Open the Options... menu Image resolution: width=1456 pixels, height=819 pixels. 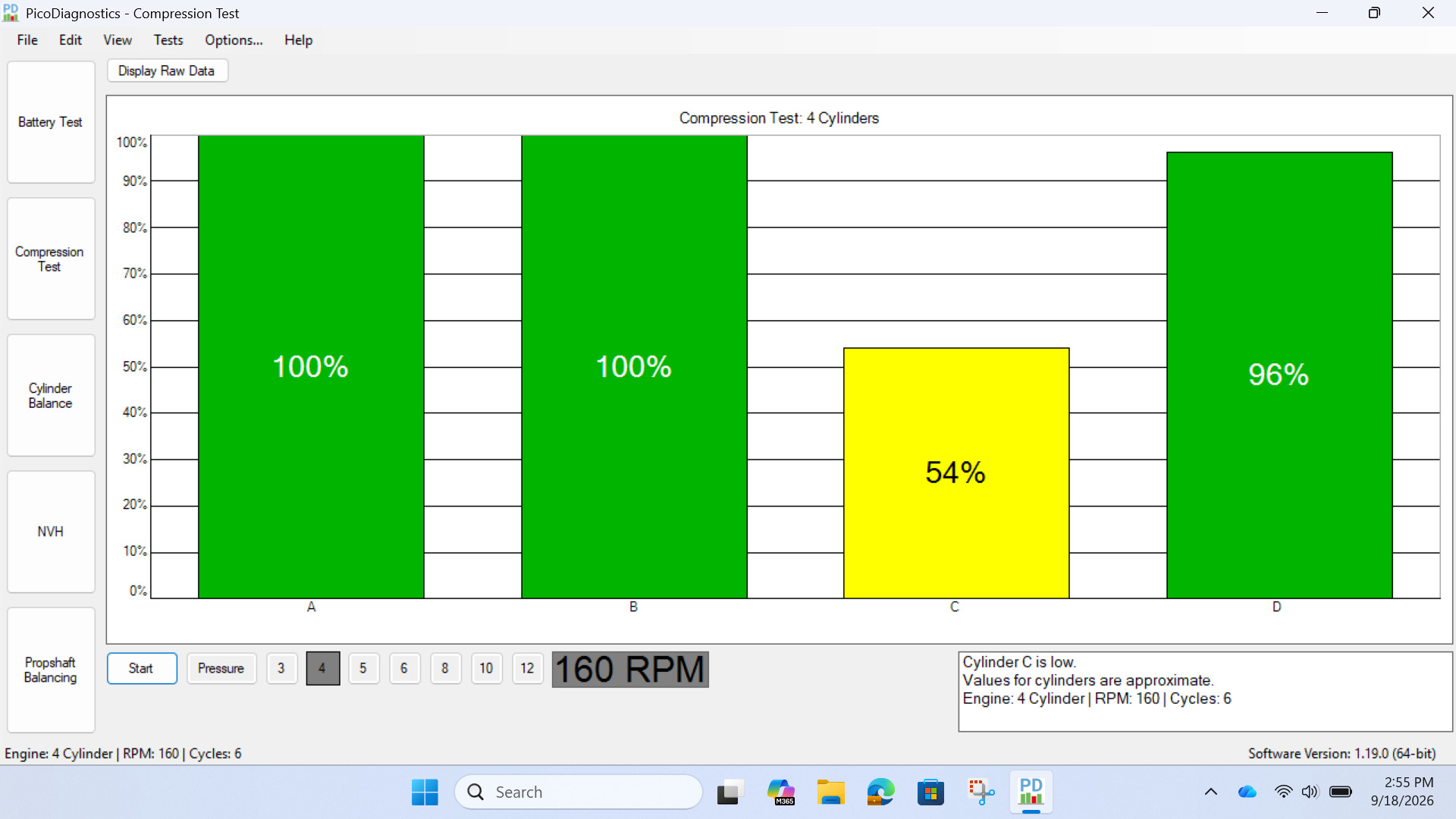coord(234,40)
